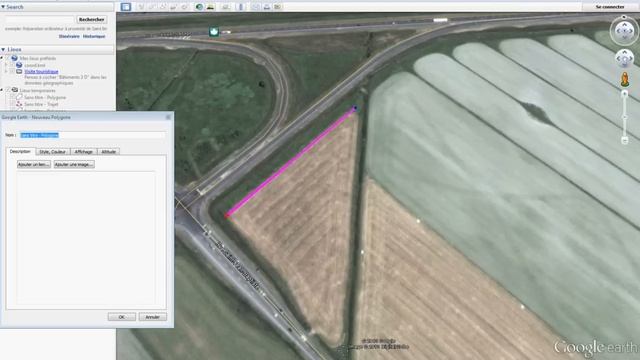Select the coord.kml tree entry
This screenshot has height=360, width=640.
click(35, 65)
